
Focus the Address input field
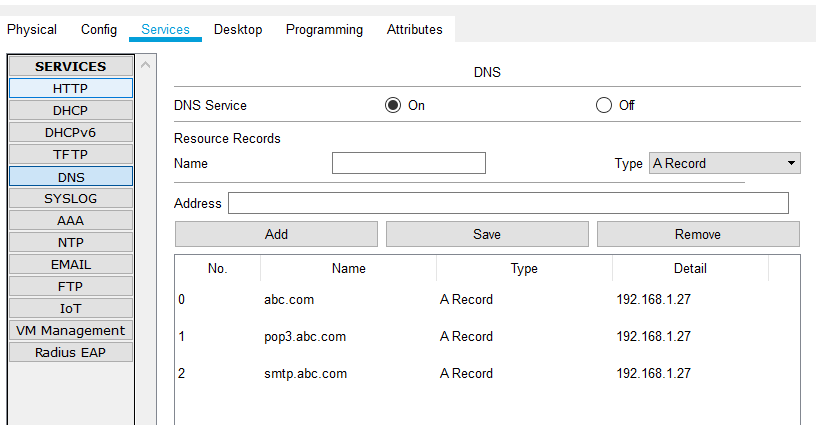click(x=508, y=203)
